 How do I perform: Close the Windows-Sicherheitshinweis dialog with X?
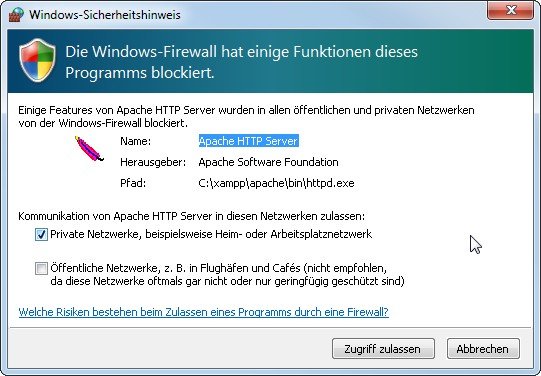pos(510,10)
